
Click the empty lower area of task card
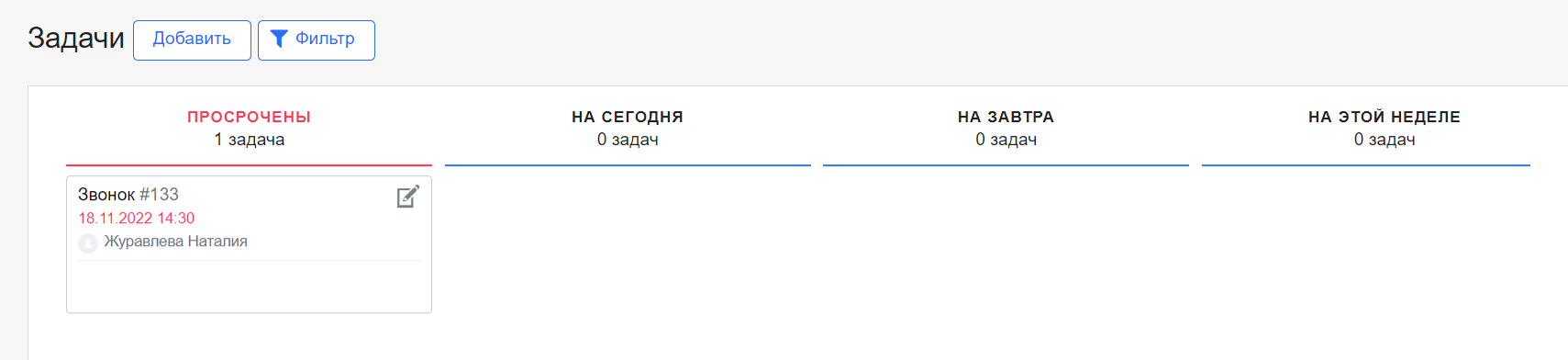[x=250, y=287]
